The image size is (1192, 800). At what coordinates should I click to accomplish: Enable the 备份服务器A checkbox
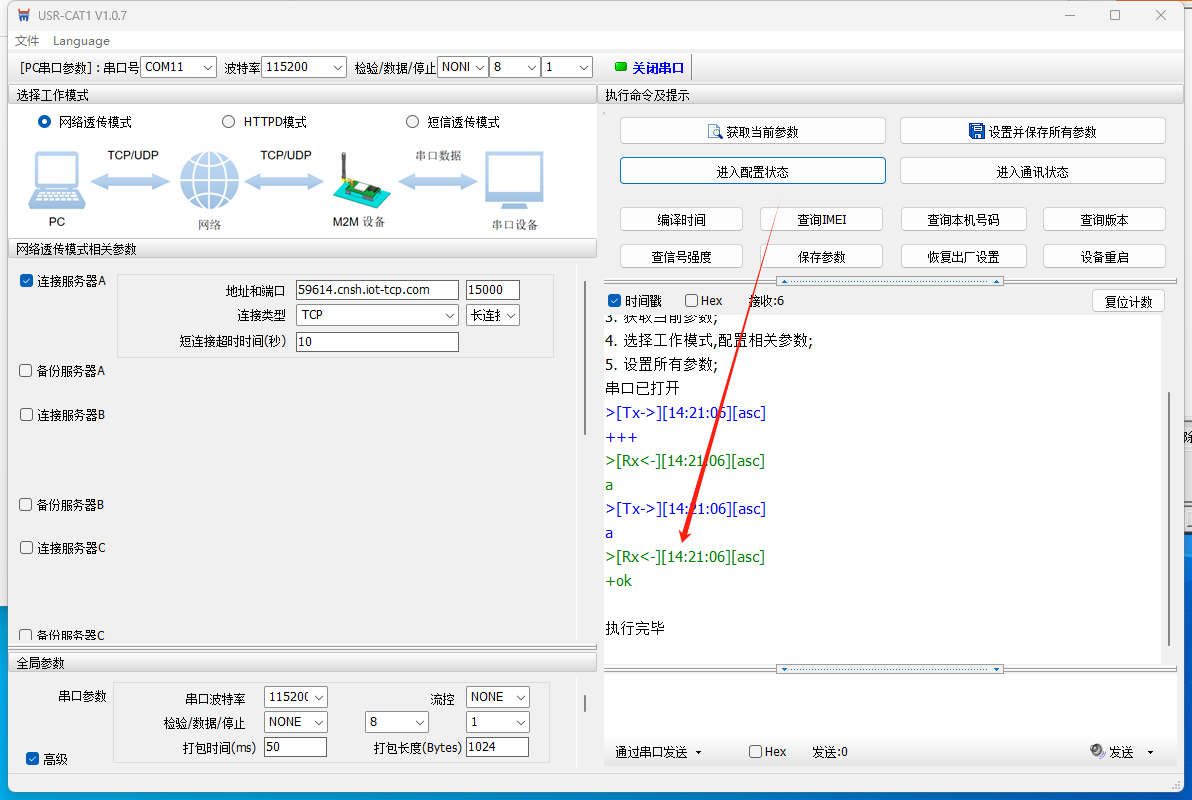[26, 371]
